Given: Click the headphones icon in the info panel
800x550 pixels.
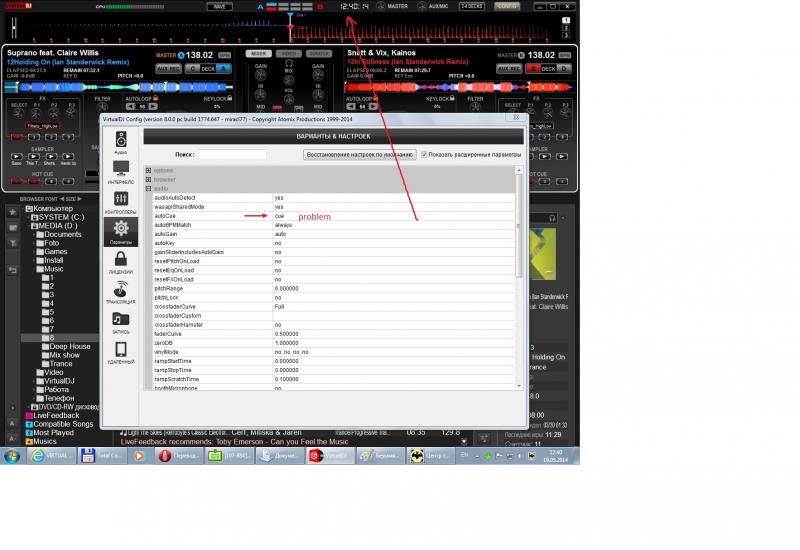Looking at the screenshot, I should (x=552, y=218).
